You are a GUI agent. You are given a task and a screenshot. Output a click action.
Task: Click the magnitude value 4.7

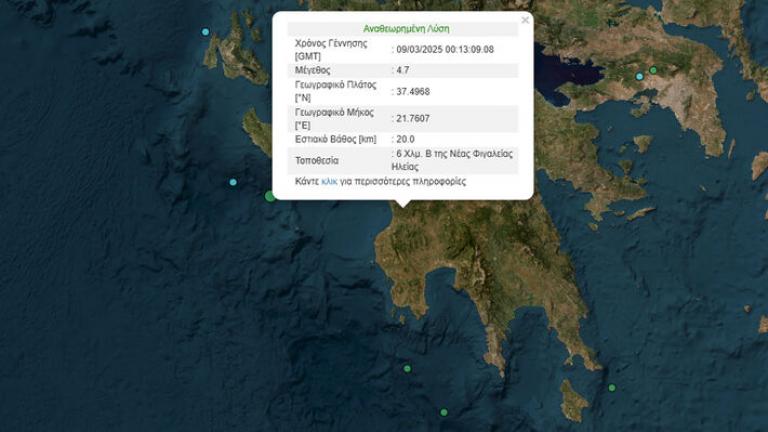coord(402,71)
